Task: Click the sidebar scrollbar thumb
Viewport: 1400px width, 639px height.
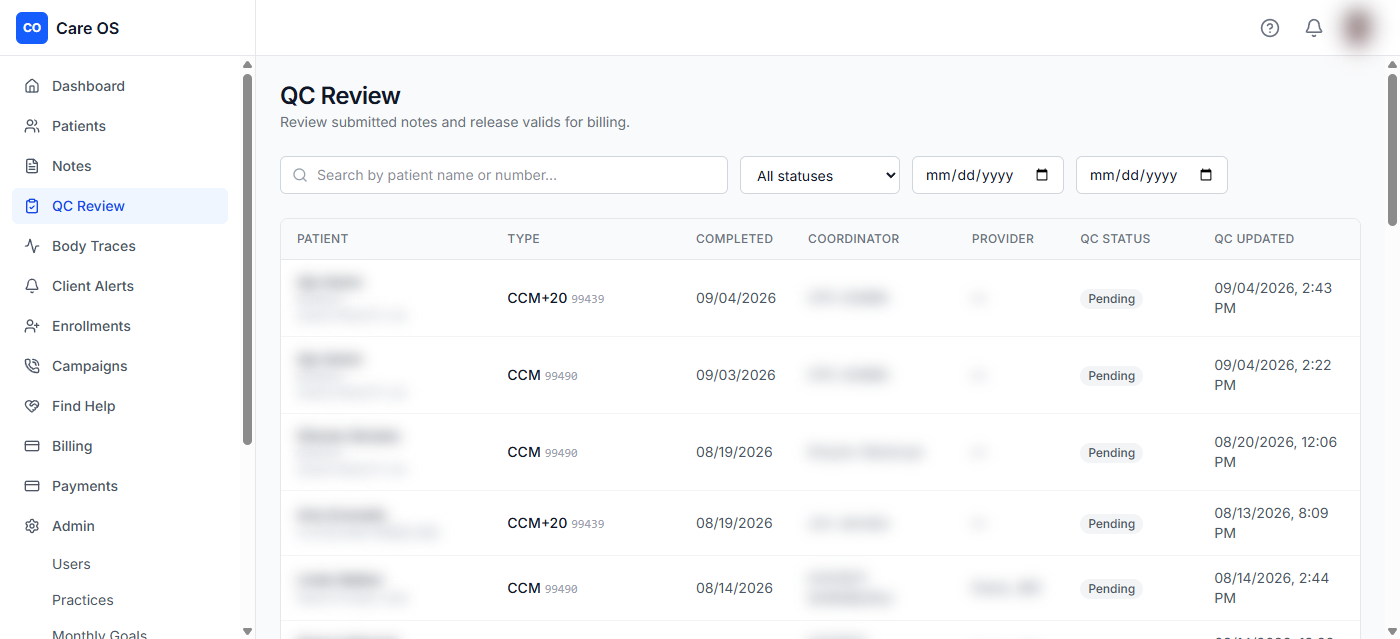Action: 247,259
